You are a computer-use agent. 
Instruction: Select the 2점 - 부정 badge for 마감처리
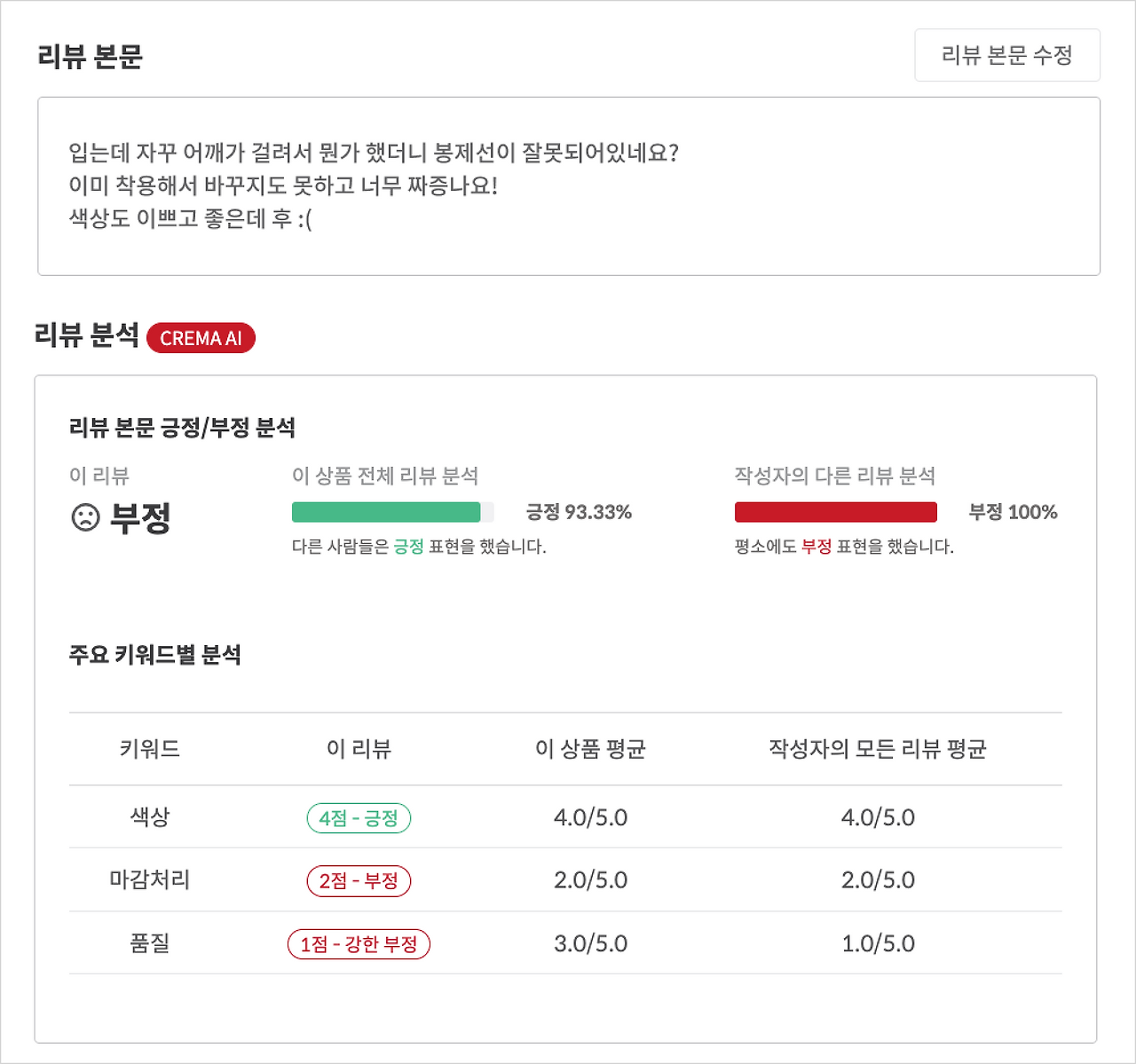click(x=358, y=880)
